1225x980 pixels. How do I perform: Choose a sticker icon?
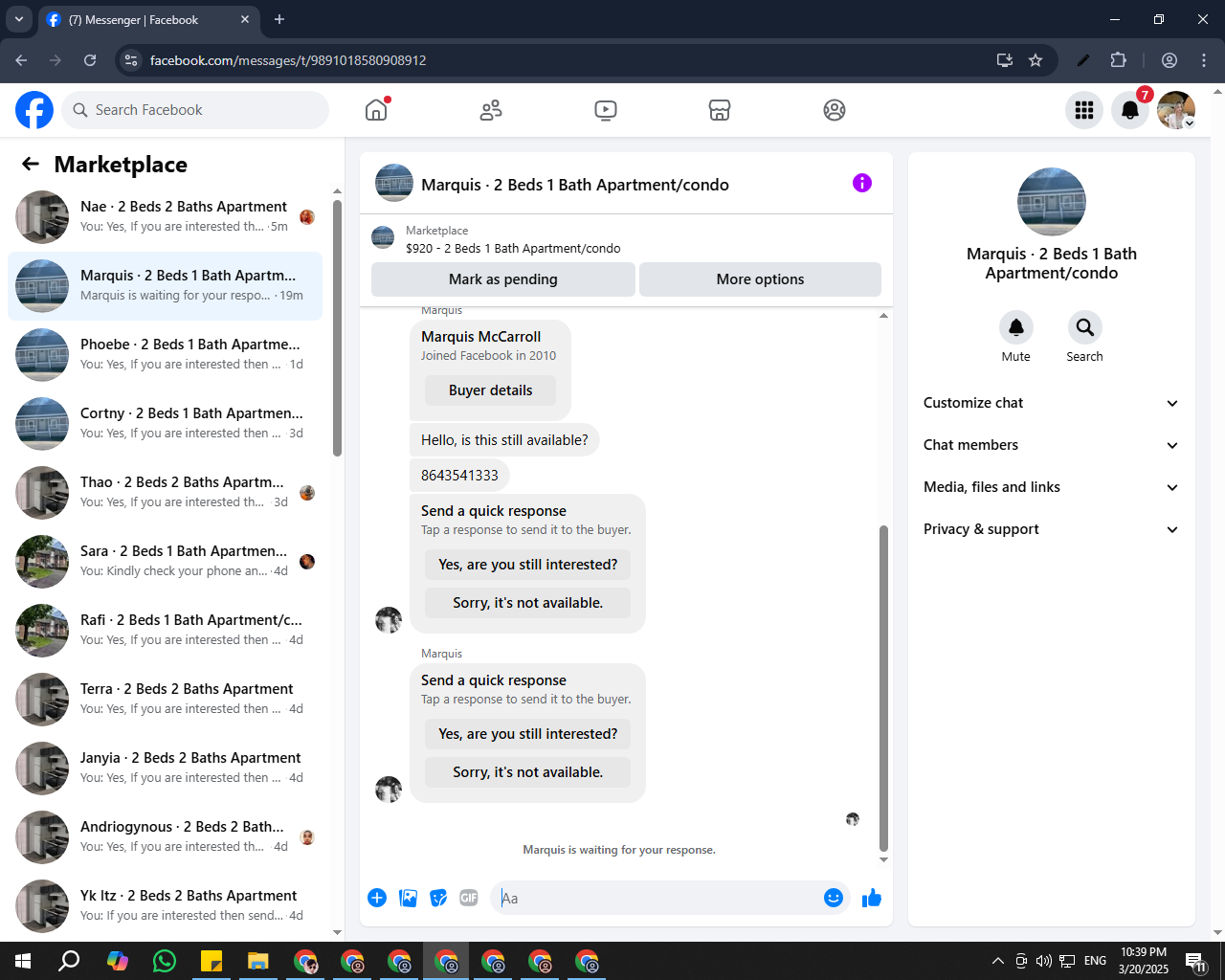[438, 898]
